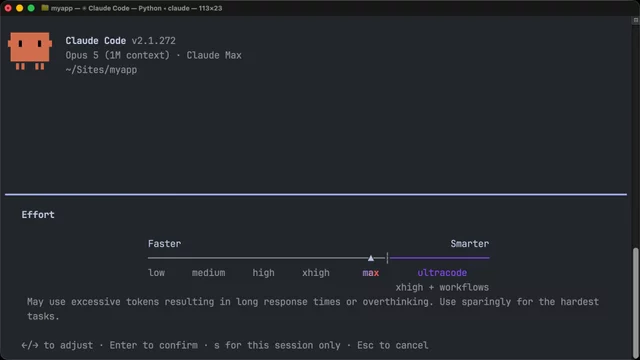Click the Faster label on slider
This screenshot has width=640, height=360.
164,244
